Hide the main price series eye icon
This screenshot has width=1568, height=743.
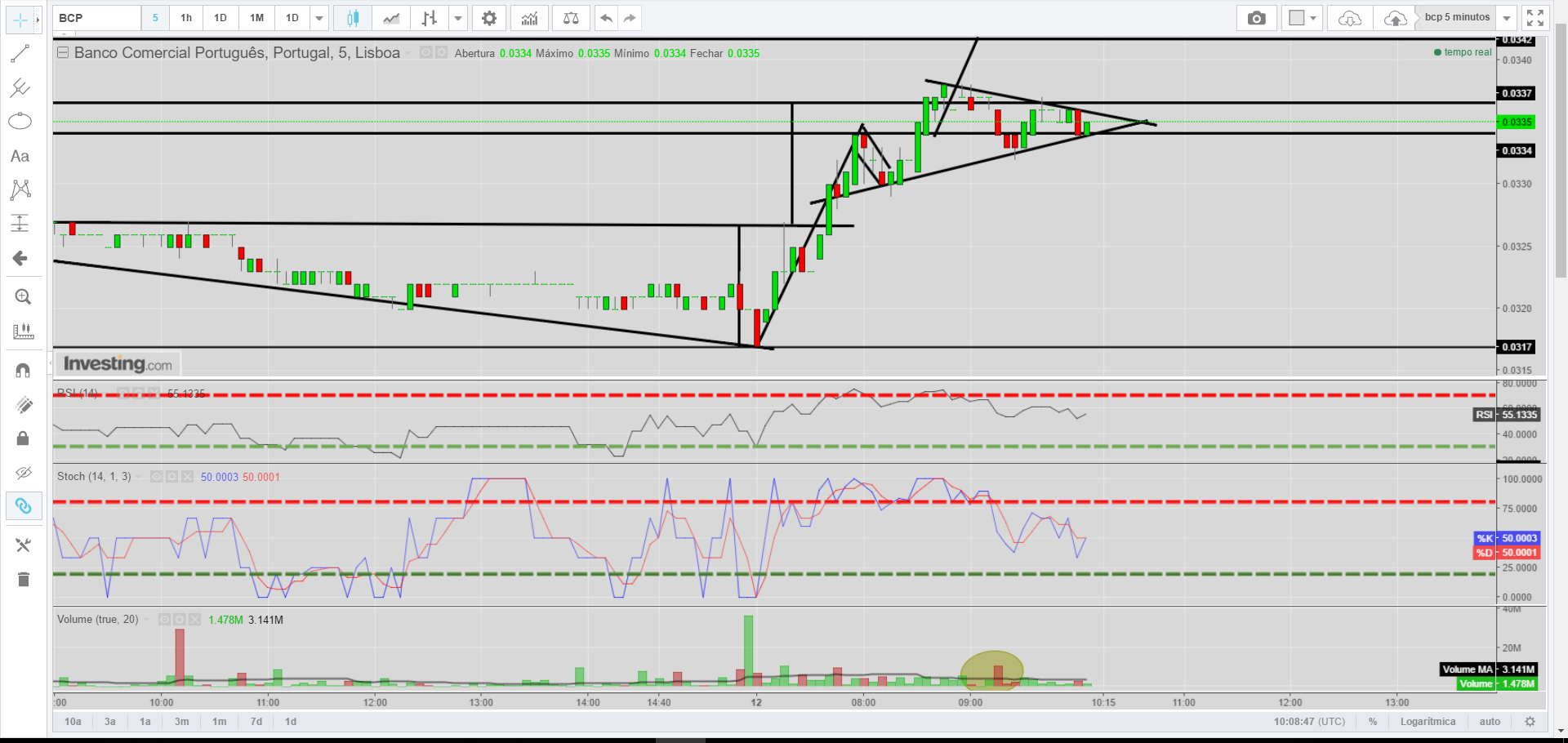point(425,52)
